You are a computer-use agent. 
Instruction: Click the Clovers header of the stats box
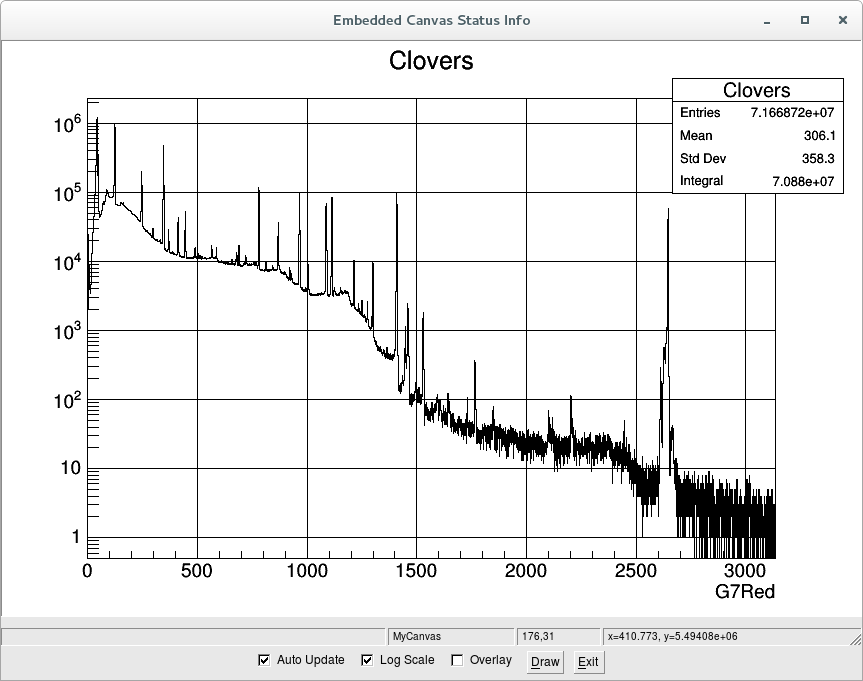coord(756,91)
